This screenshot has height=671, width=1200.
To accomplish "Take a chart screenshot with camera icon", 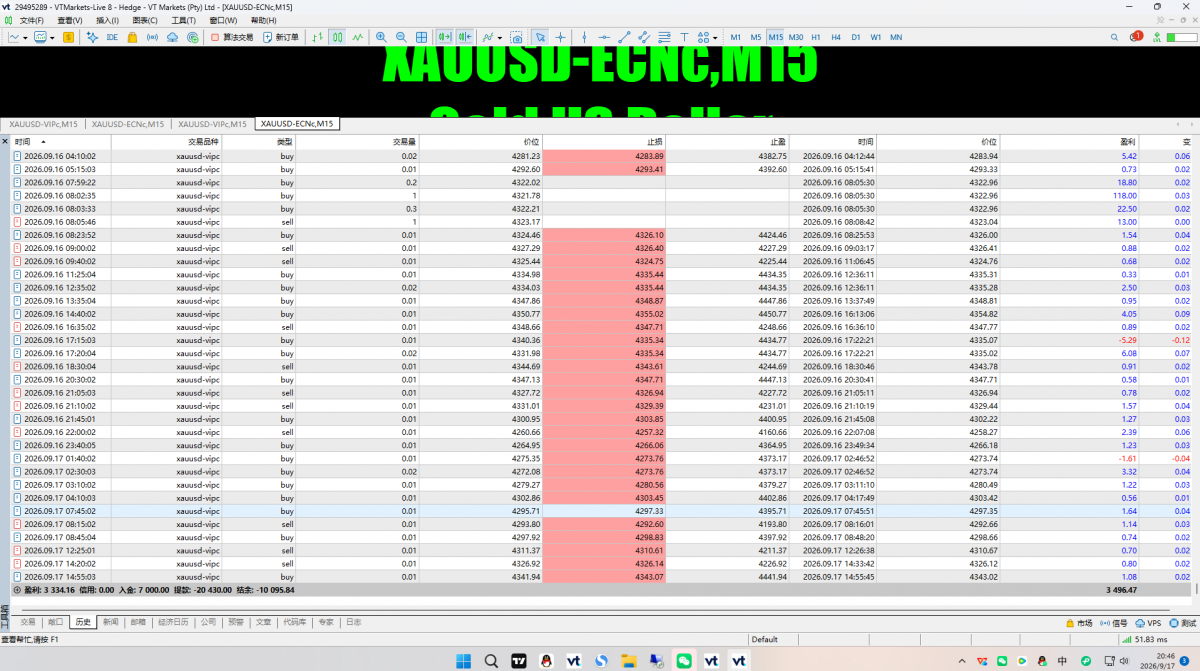I will [517, 37].
